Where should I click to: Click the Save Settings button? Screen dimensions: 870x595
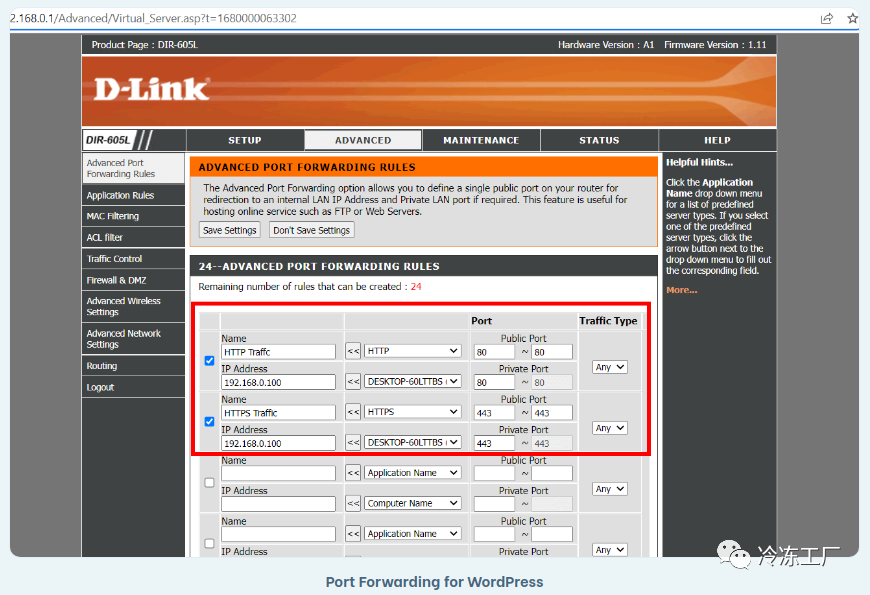(x=230, y=230)
